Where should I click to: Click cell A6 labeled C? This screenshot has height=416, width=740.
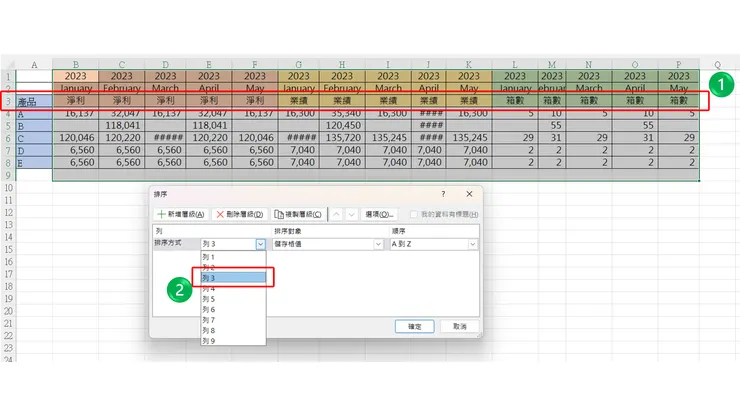(x=34, y=138)
